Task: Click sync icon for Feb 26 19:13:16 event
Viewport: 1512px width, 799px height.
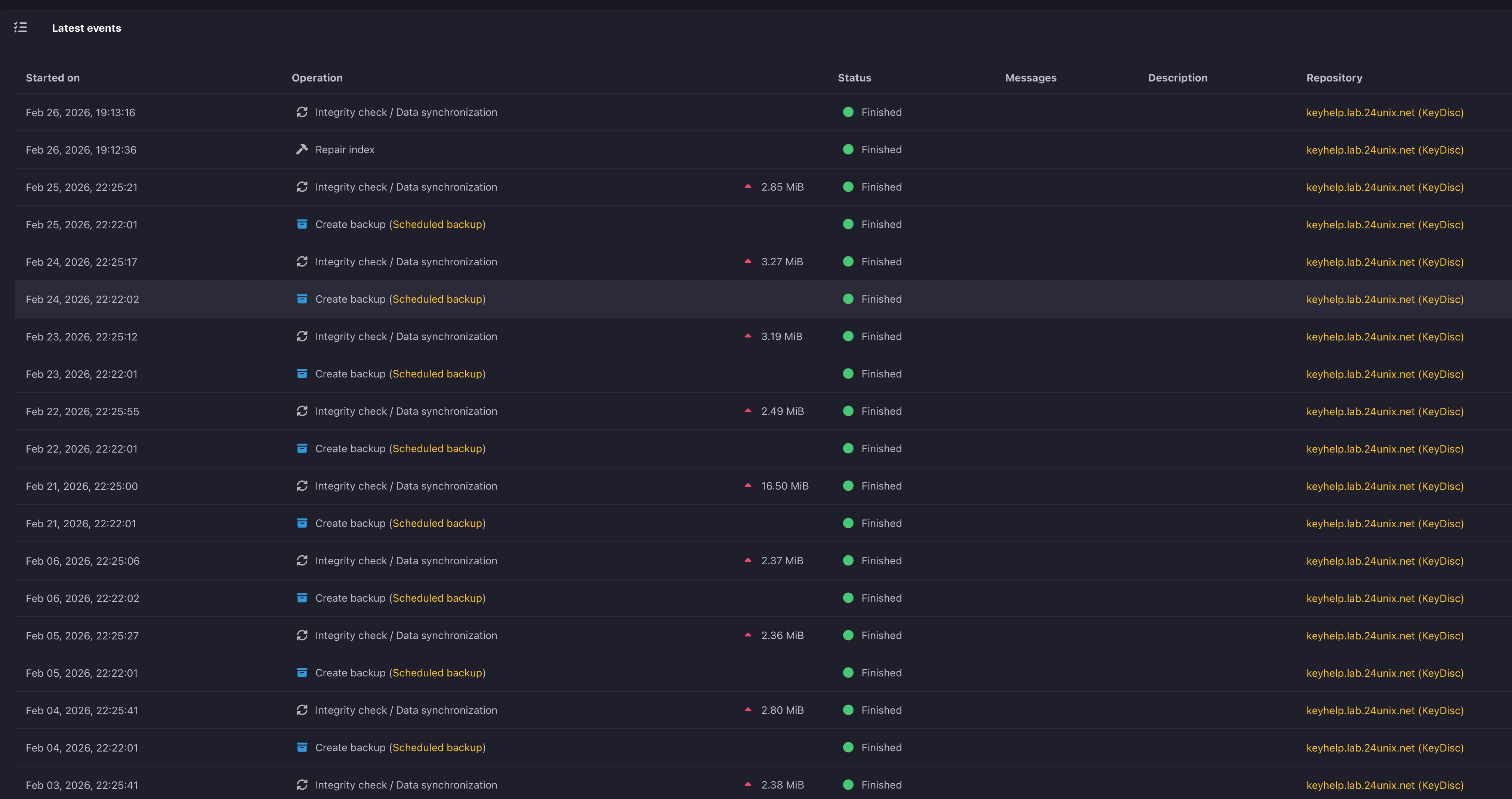Action: (302, 111)
